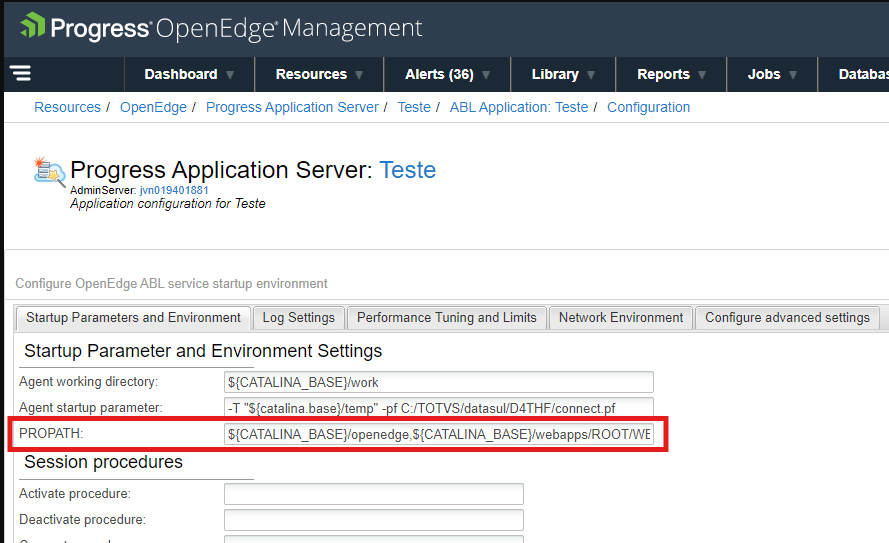
Task: Switch to Log Settings tab
Action: coord(298,317)
